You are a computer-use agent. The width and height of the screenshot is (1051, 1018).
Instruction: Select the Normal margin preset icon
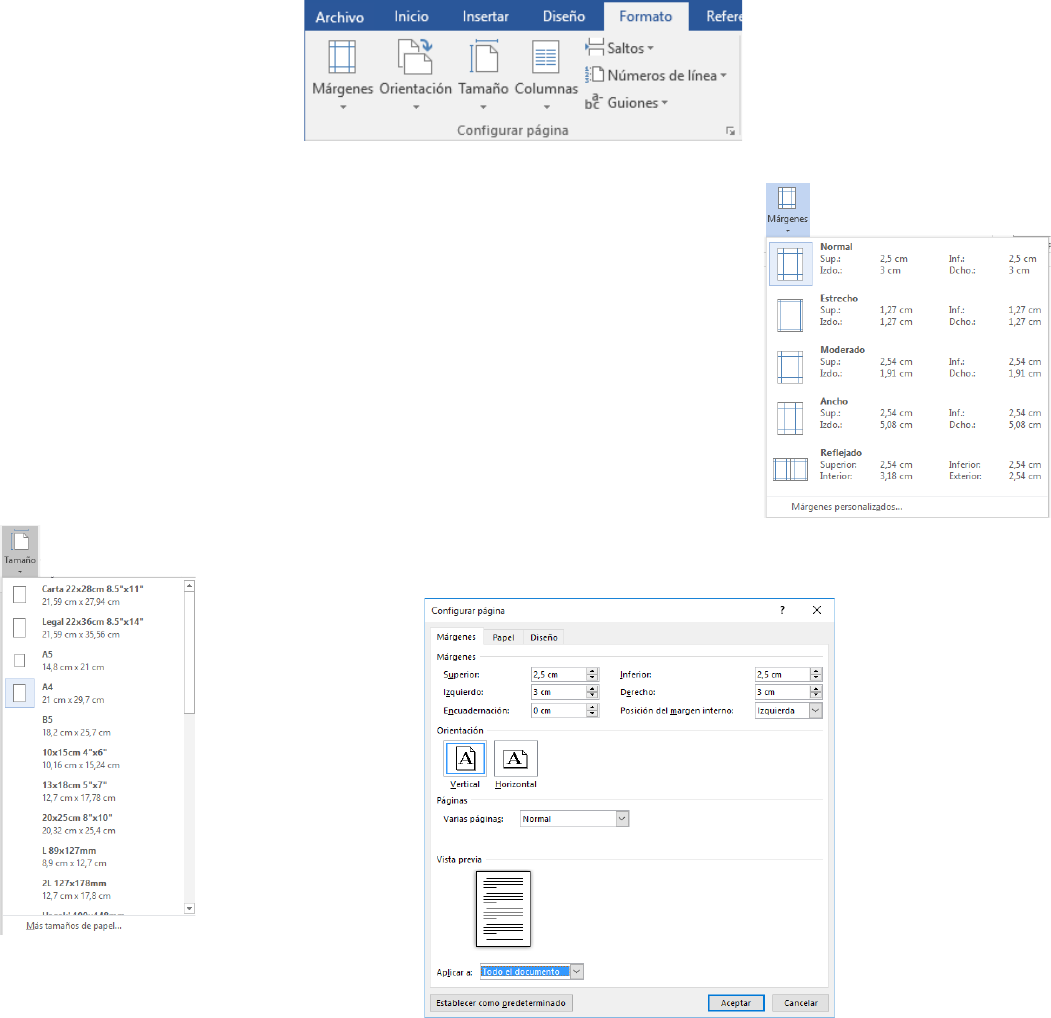click(x=790, y=264)
